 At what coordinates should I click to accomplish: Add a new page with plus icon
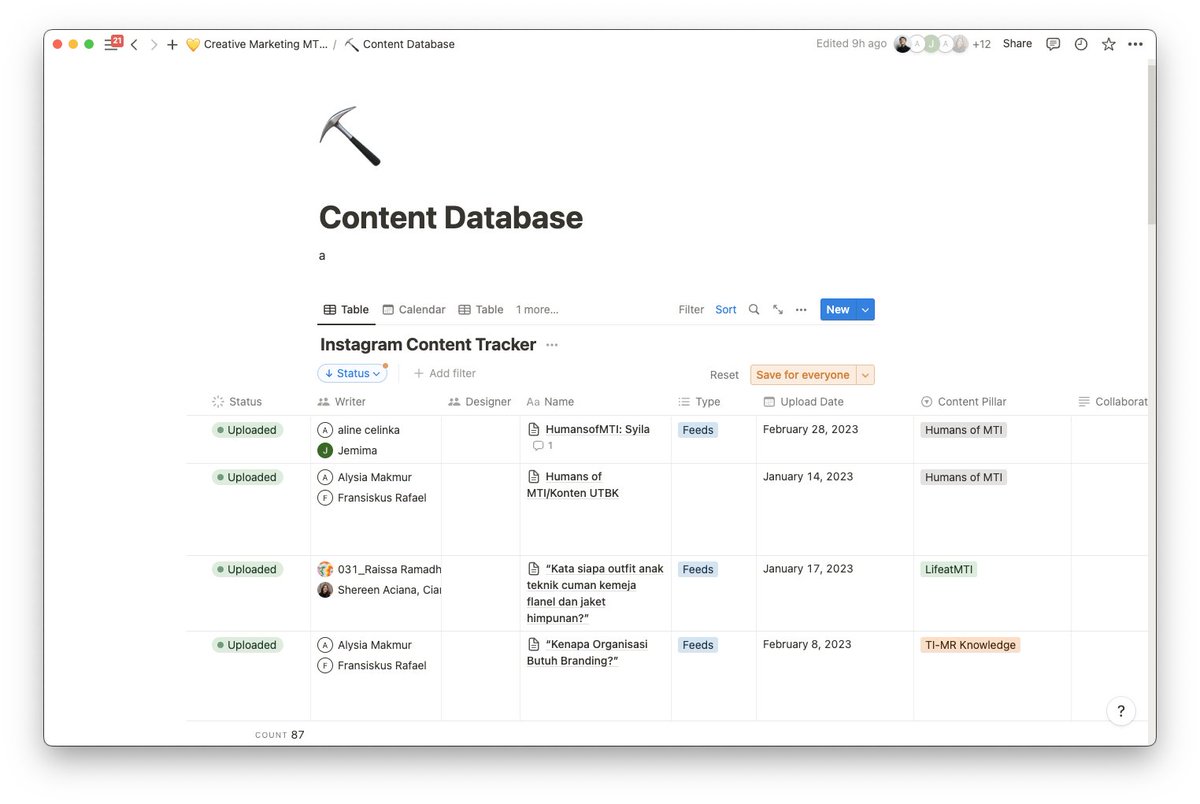[x=172, y=45]
